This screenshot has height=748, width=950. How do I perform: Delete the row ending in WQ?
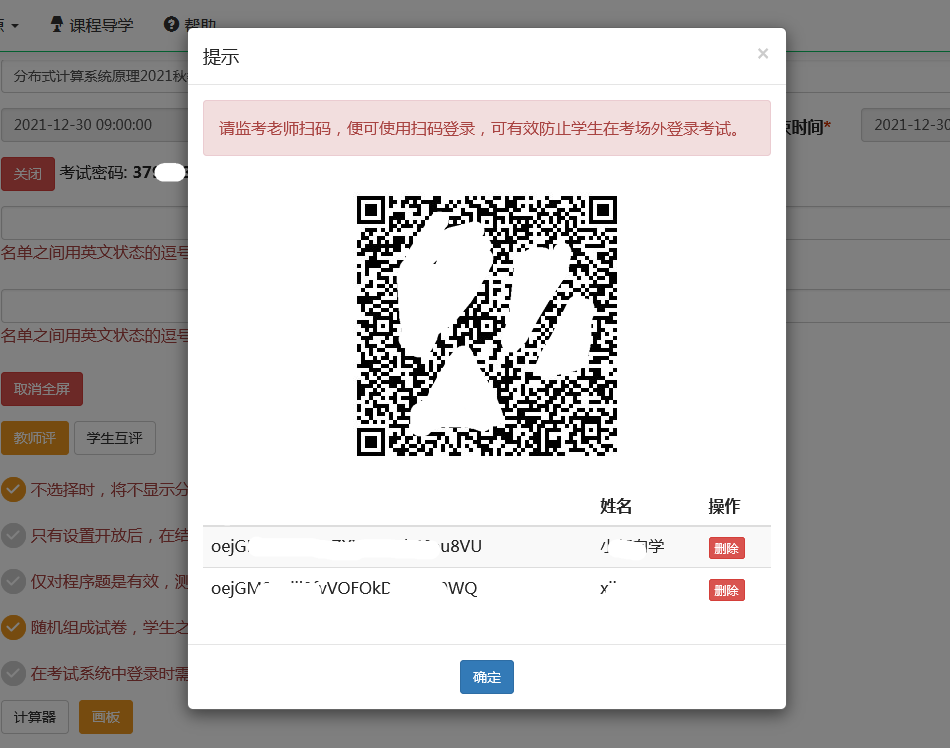pos(726,590)
